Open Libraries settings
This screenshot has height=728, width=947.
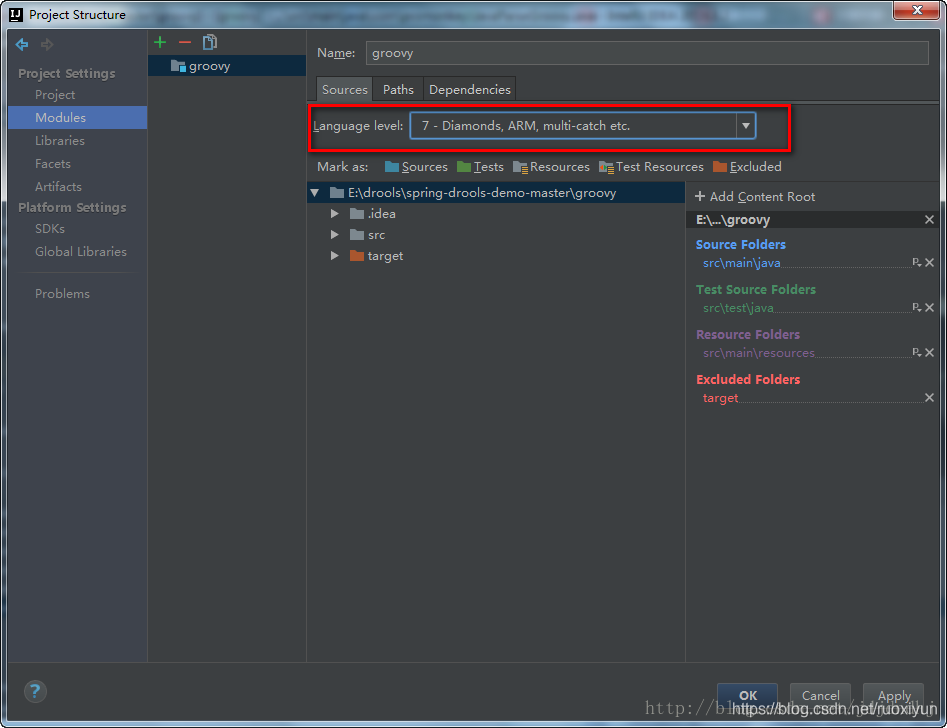point(60,141)
